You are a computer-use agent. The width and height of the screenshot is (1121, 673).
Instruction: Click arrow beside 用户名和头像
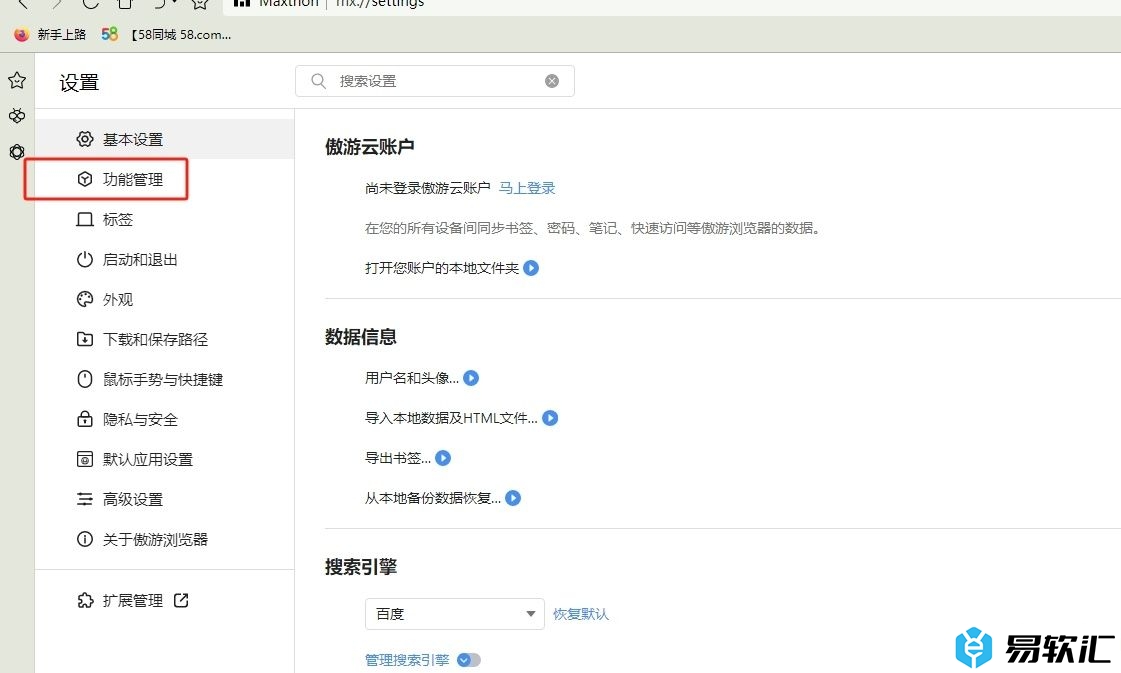click(471, 378)
